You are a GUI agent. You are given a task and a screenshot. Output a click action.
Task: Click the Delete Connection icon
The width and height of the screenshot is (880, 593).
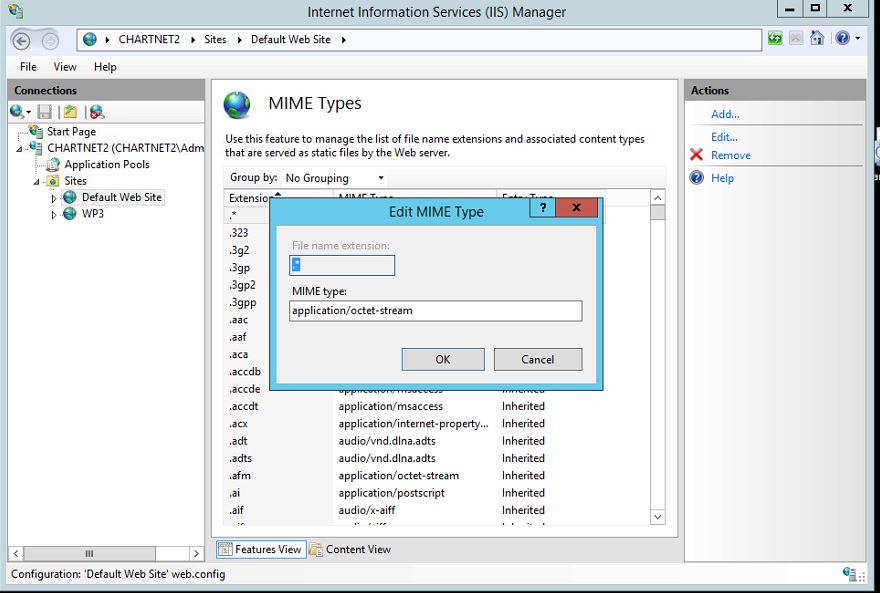tap(97, 112)
